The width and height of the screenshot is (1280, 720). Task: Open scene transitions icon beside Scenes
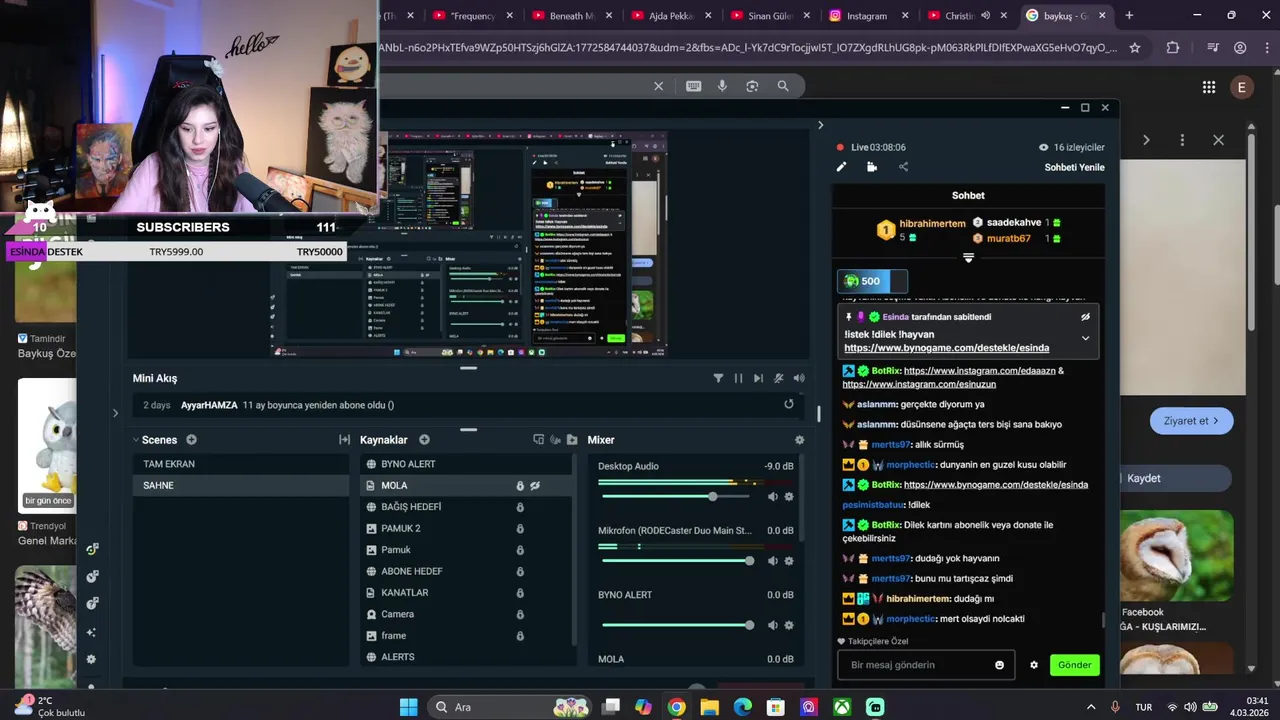coord(345,440)
